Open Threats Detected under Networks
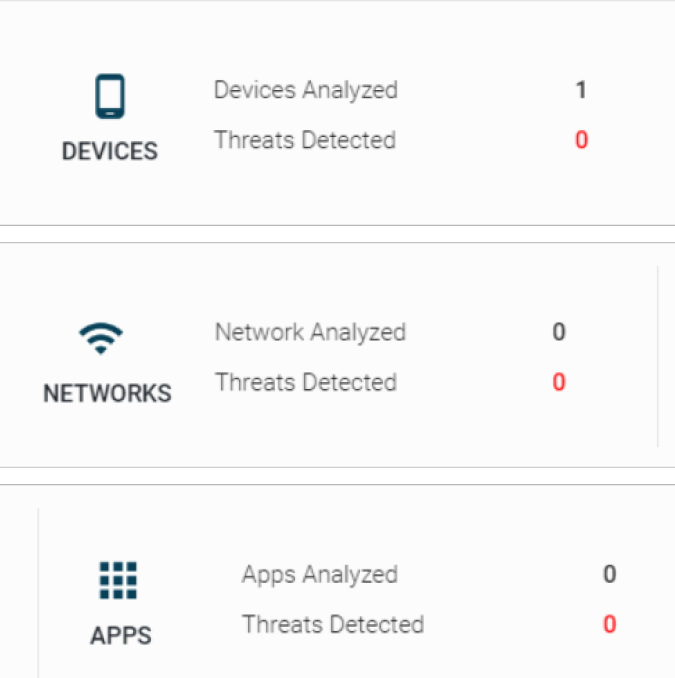The height and width of the screenshot is (678, 675). coord(306,382)
